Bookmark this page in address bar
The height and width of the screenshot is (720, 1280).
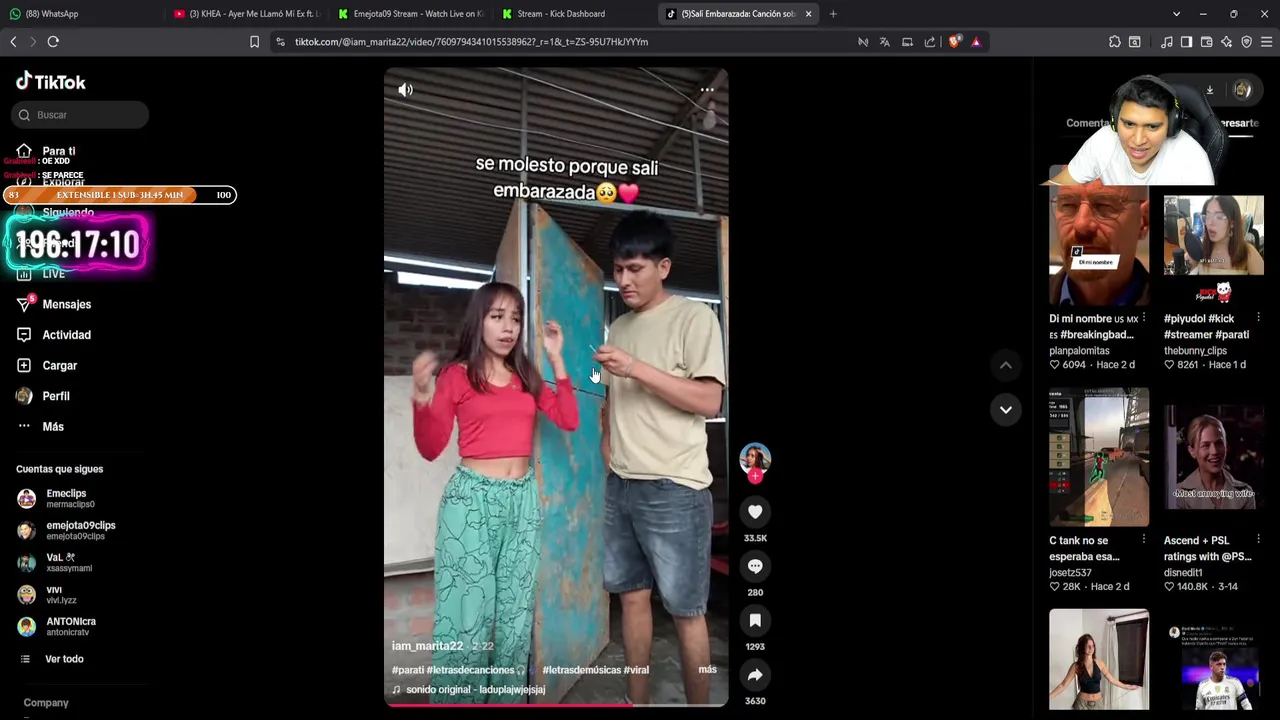point(254,42)
